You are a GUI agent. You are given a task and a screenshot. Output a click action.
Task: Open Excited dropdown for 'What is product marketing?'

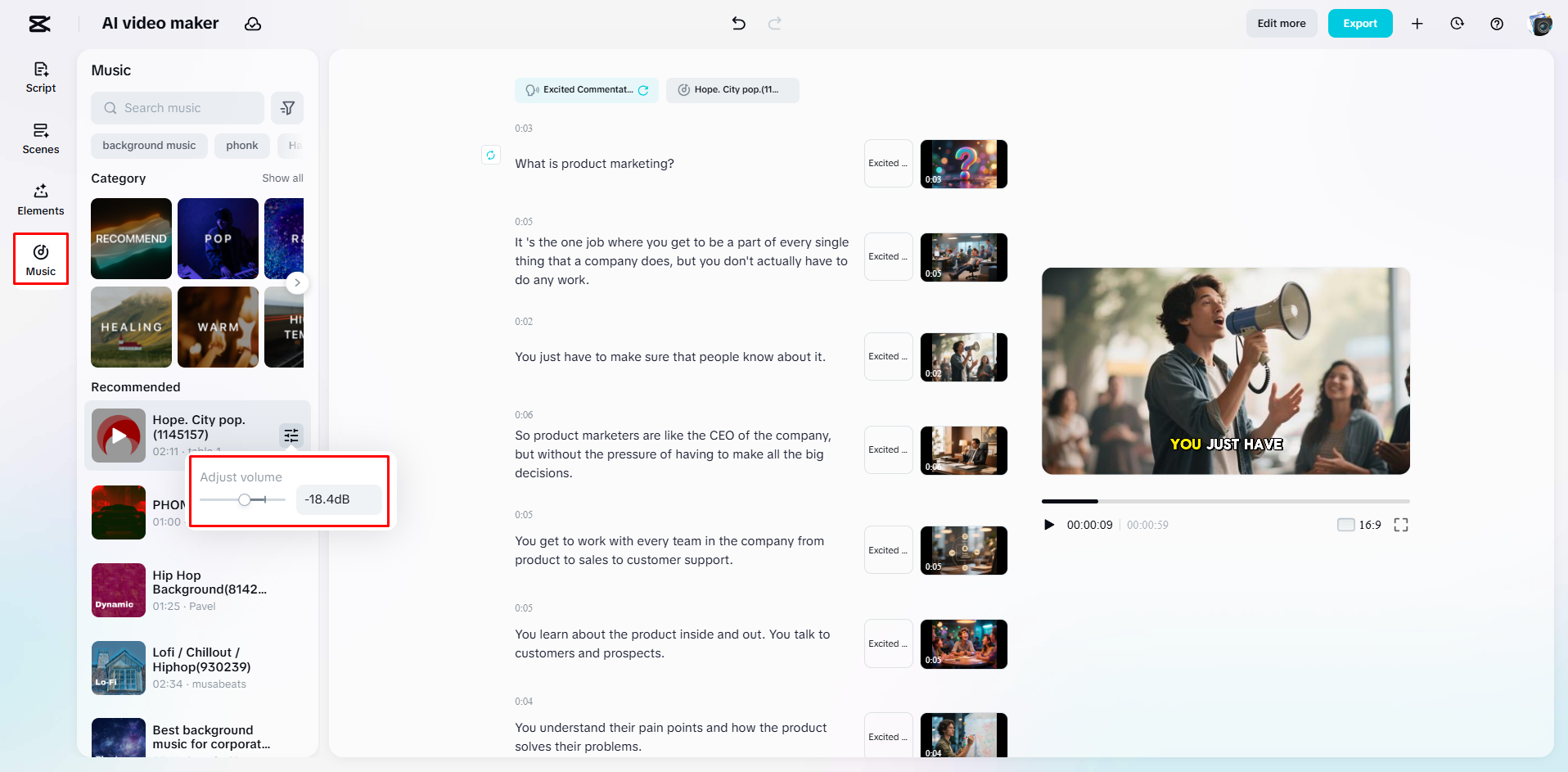889,164
